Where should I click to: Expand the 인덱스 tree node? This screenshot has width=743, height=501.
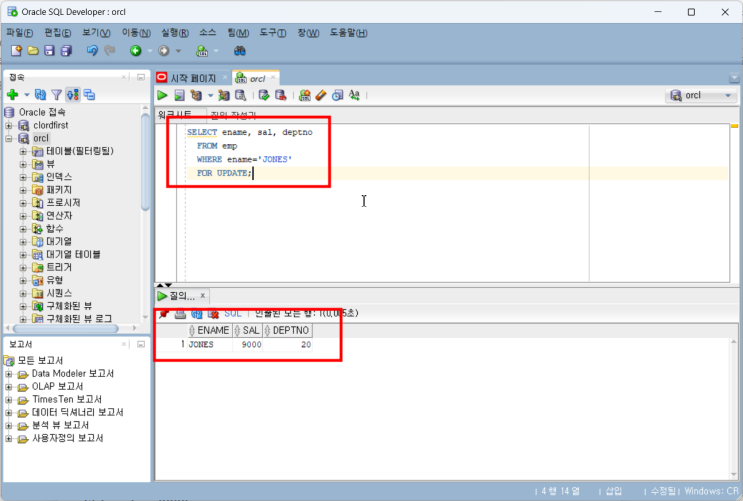click(23, 177)
